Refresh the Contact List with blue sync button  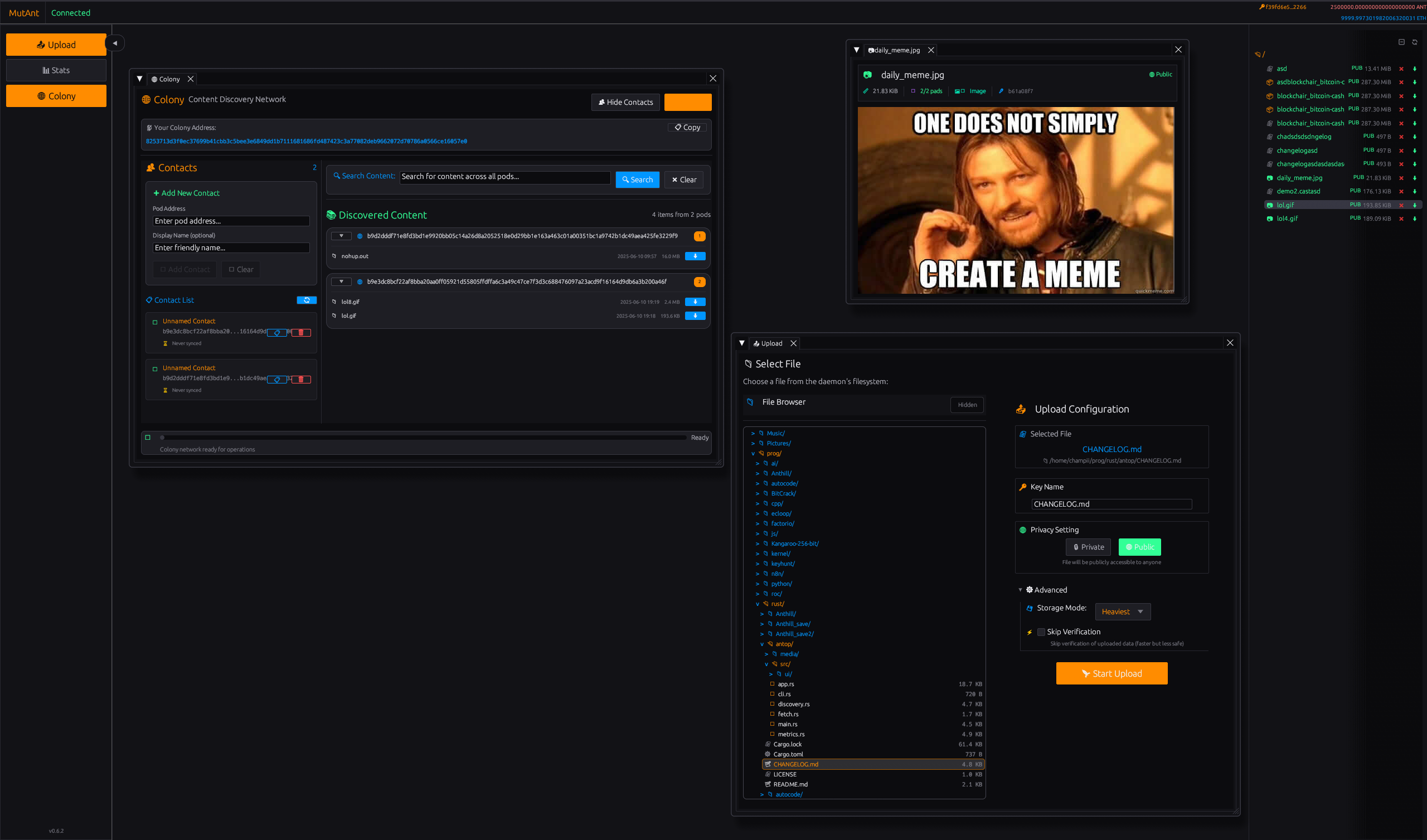307,300
